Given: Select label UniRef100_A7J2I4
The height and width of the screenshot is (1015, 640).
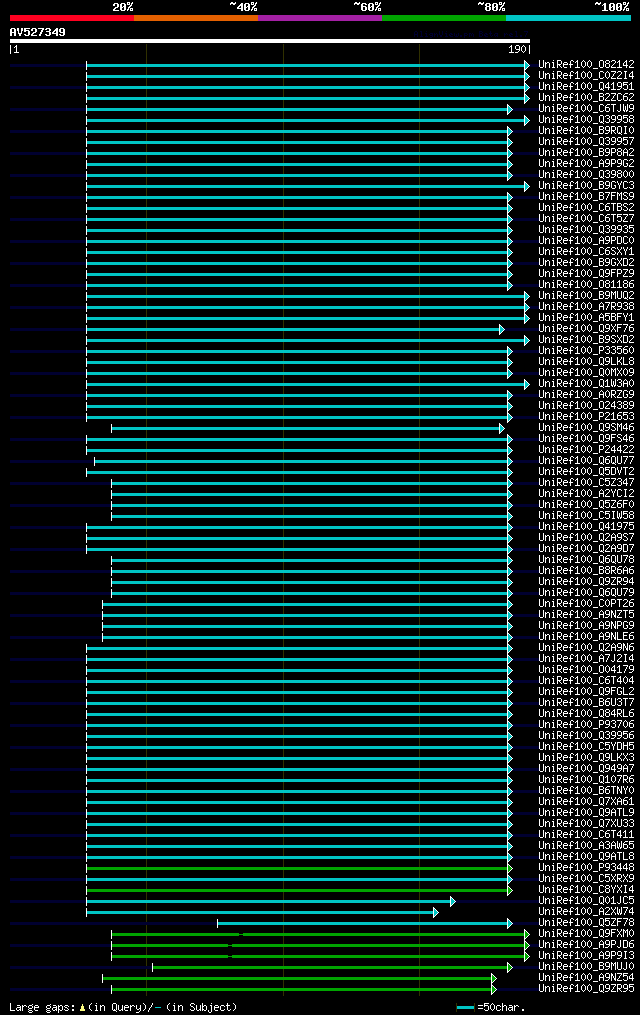Looking at the screenshot, I should tap(586, 658).
